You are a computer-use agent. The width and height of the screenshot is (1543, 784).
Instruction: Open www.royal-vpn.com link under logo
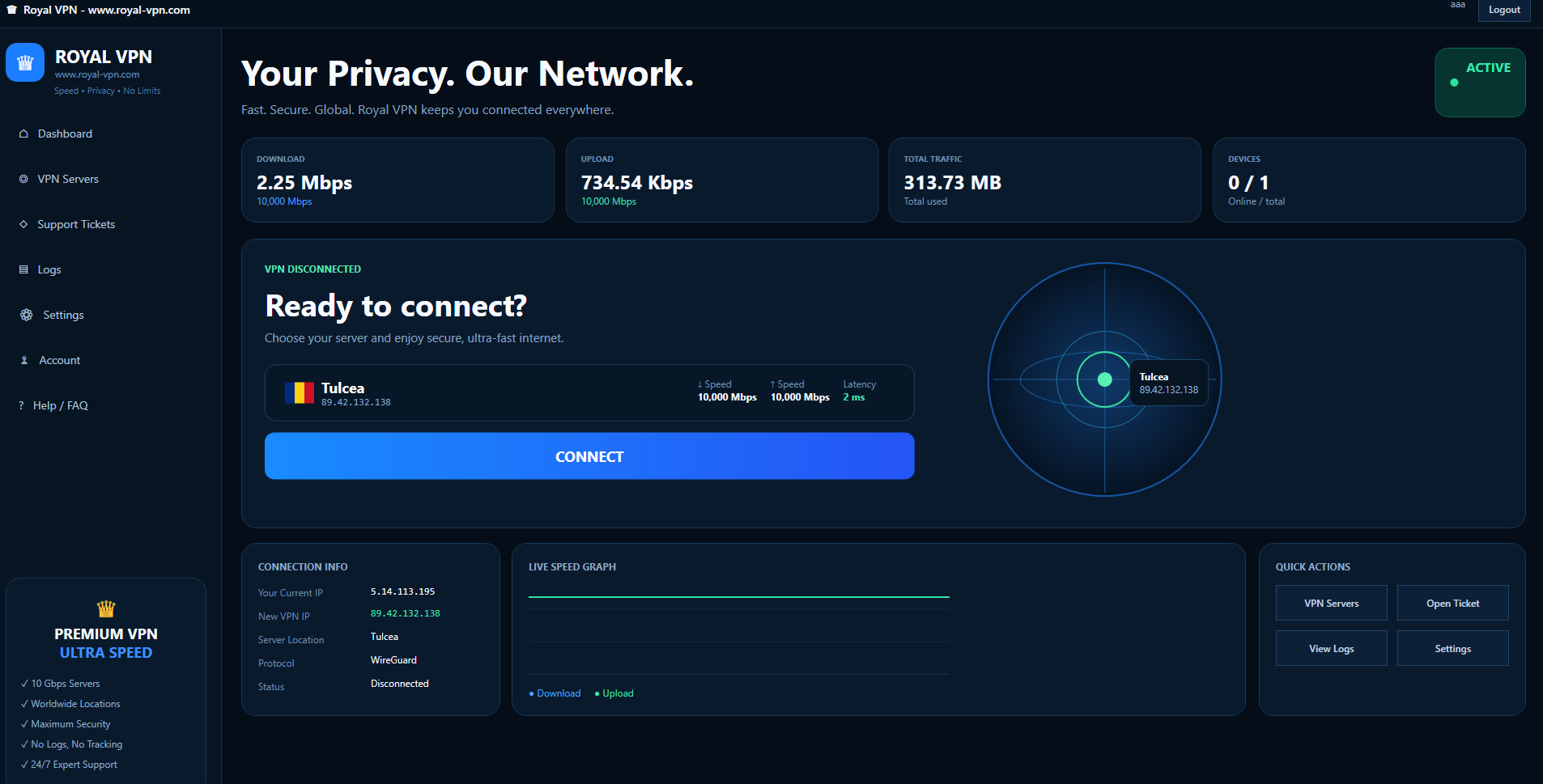coord(97,74)
